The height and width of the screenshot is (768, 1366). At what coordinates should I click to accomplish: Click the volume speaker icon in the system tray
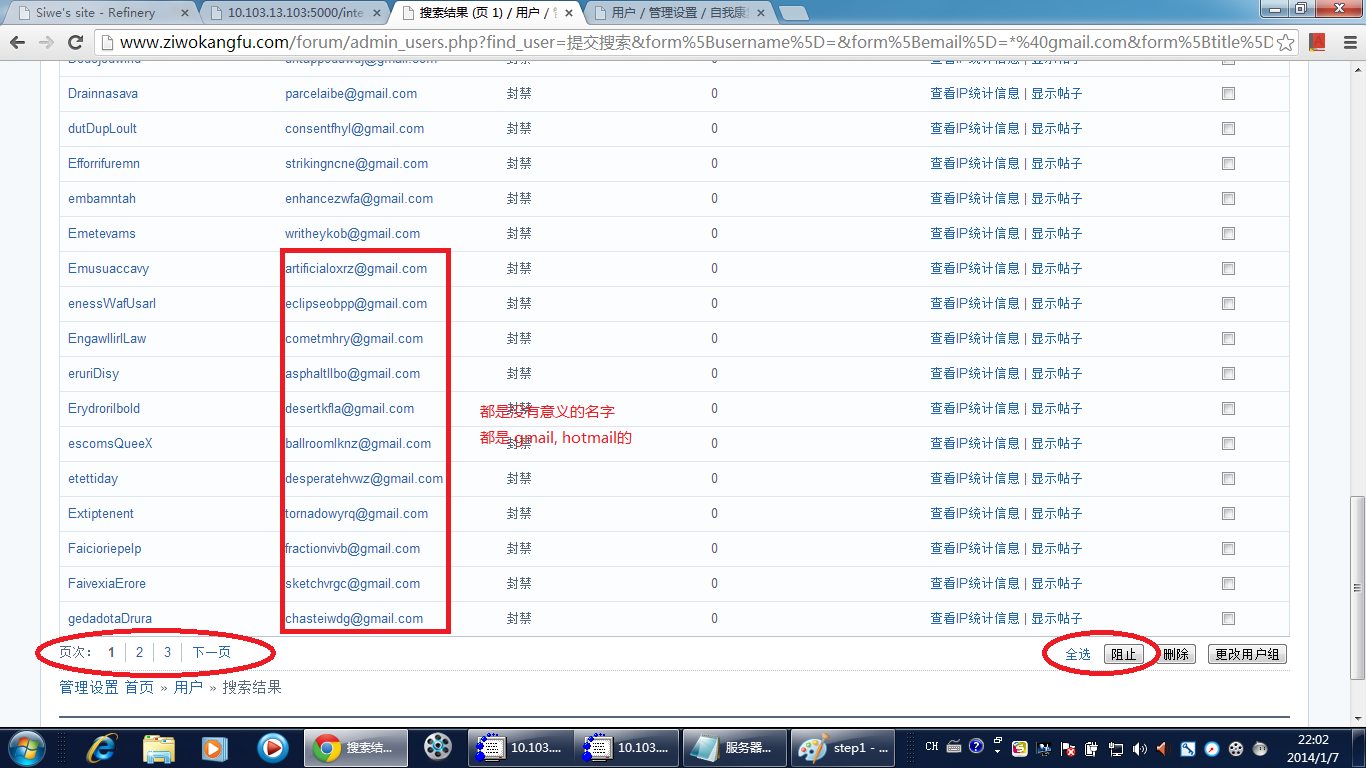pyautogui.click(x=1162, y=748)
